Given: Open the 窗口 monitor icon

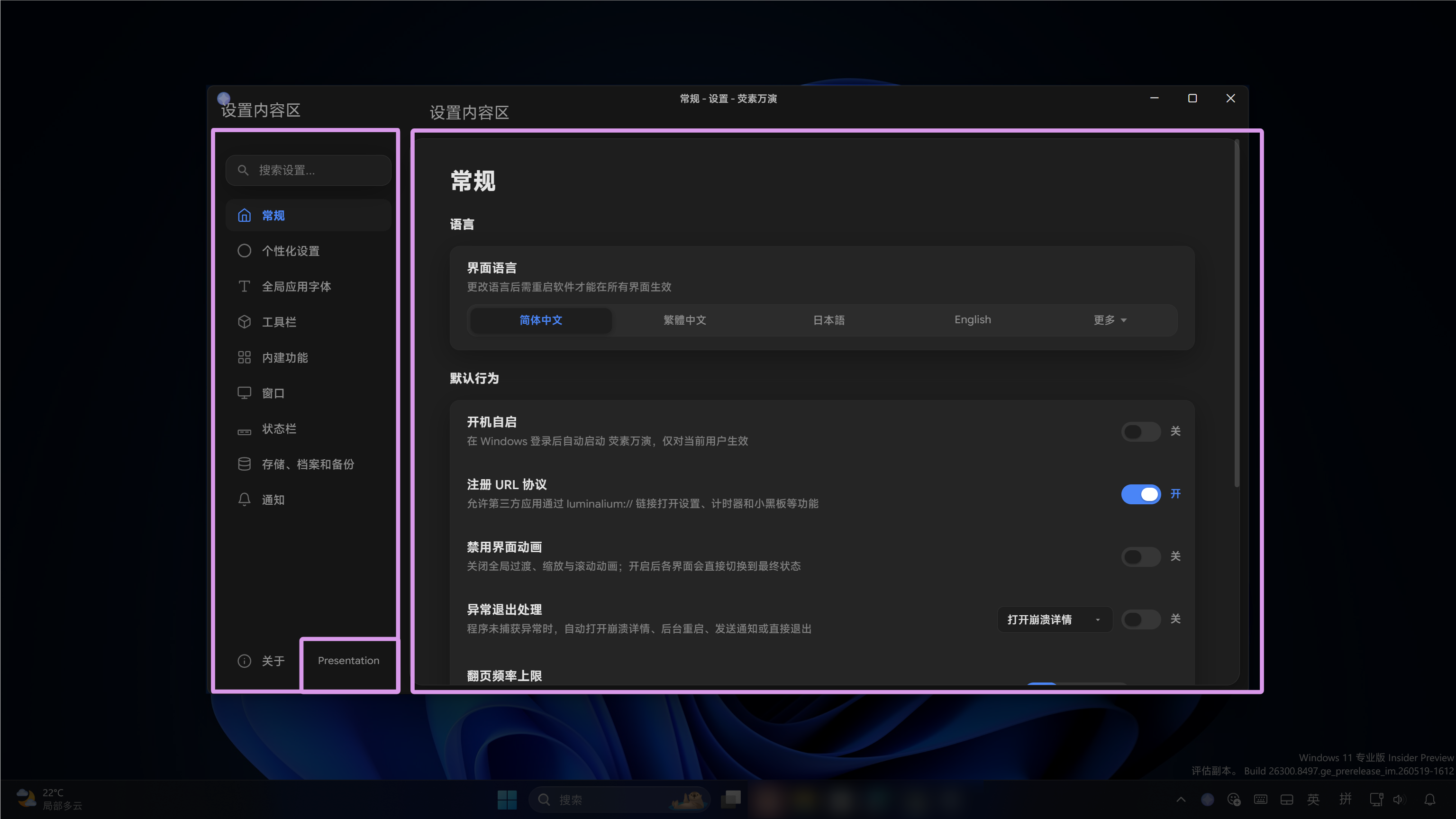Looking at the screenshot, I should pos(244,393).
